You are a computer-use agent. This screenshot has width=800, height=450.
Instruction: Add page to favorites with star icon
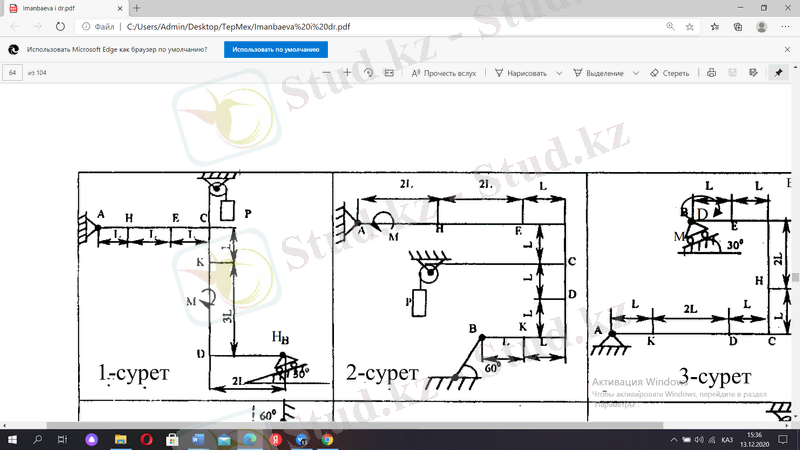pos(690,27)
